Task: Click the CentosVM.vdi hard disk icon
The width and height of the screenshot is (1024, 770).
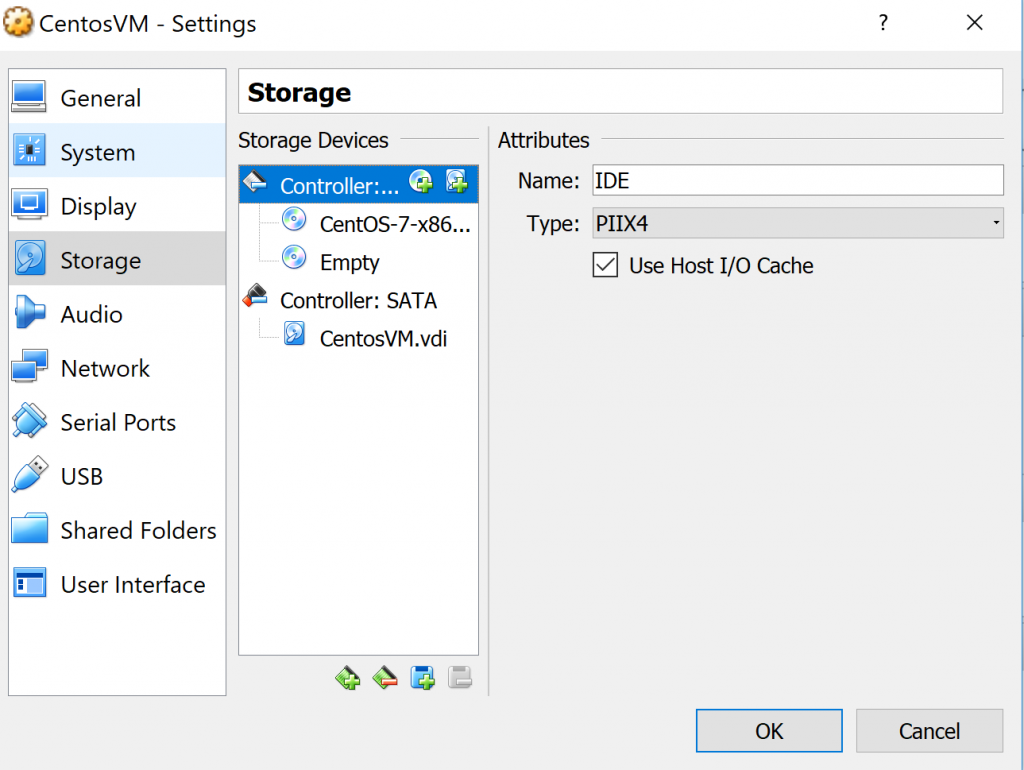Action: point(295,333)
